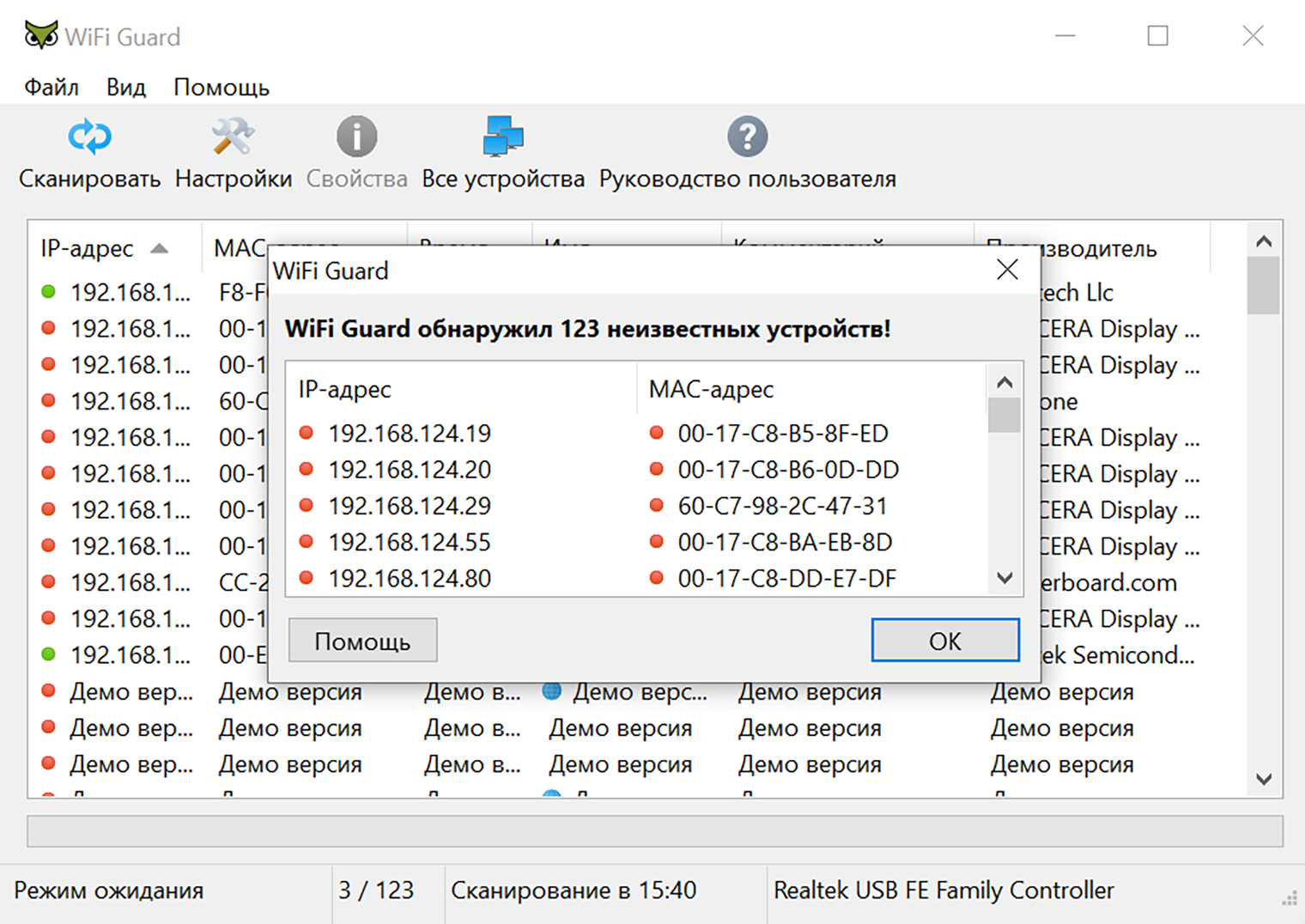
Task: Maximize the WiFi Guard main window
Action: pyautogui.click(x=1158, y=36)
